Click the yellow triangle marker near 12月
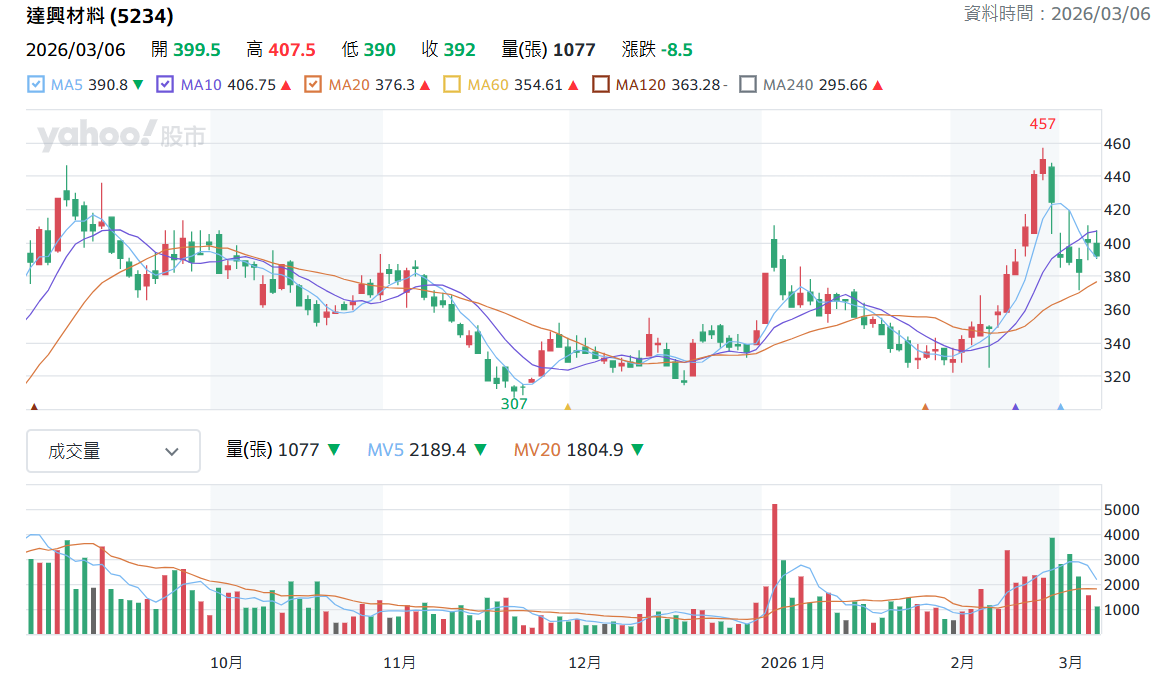This screenshot has height=677, width=1157. 567,406
